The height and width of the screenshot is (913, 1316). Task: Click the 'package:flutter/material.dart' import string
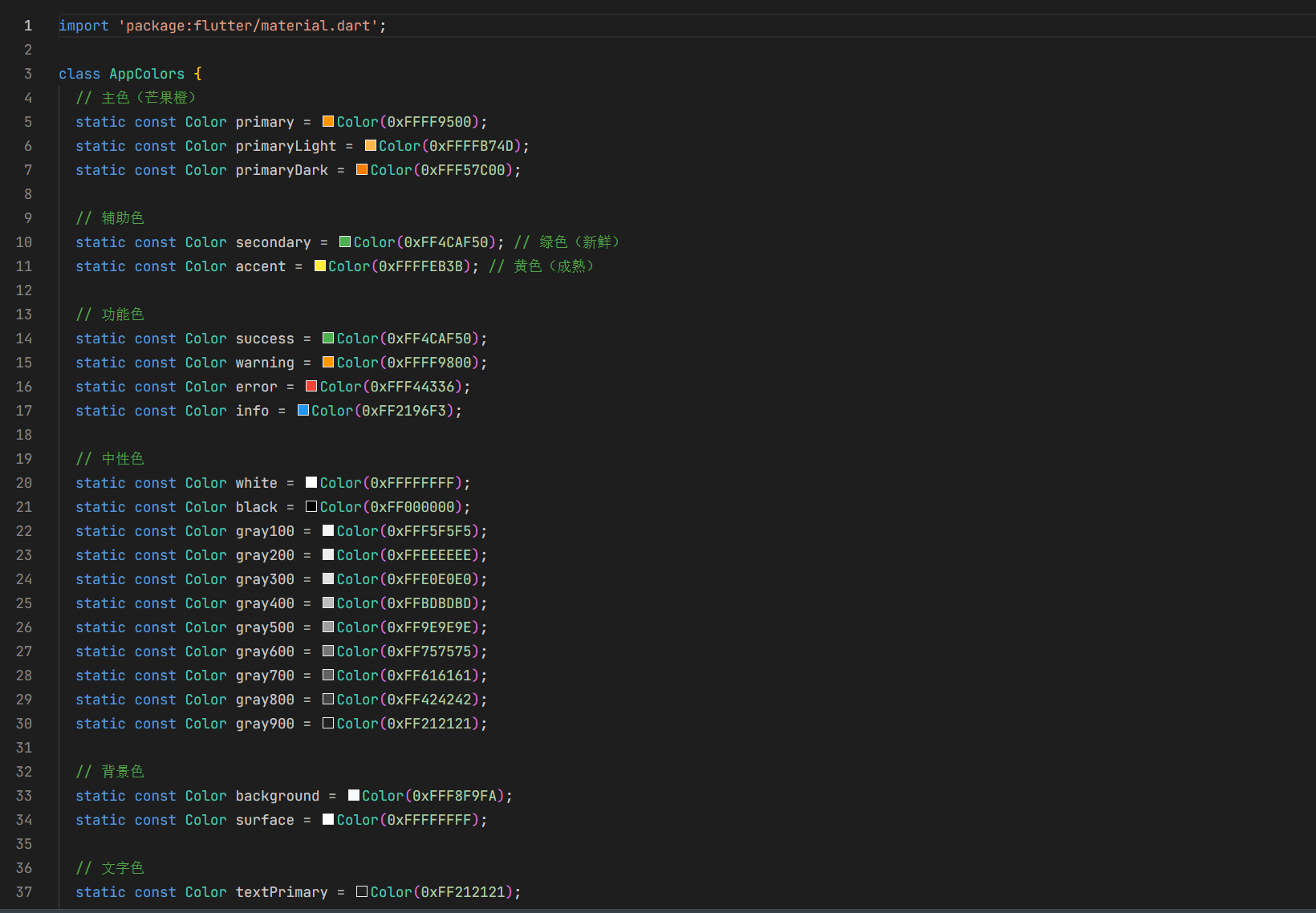tap(248, 26)
